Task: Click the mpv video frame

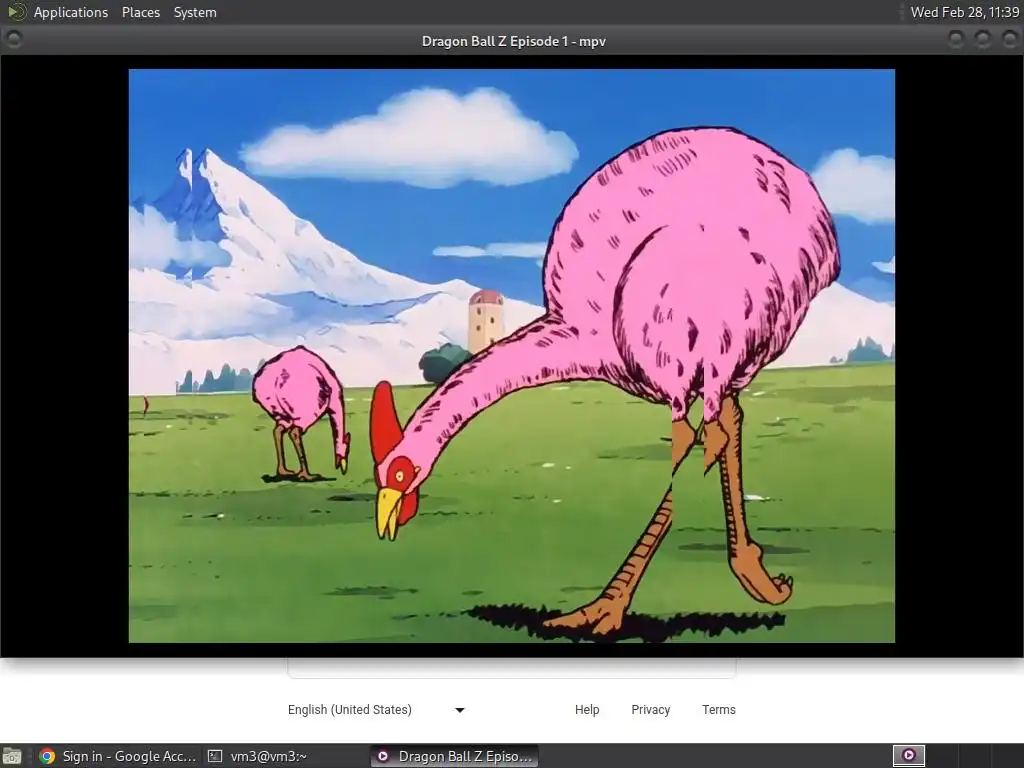Action: 511,356
